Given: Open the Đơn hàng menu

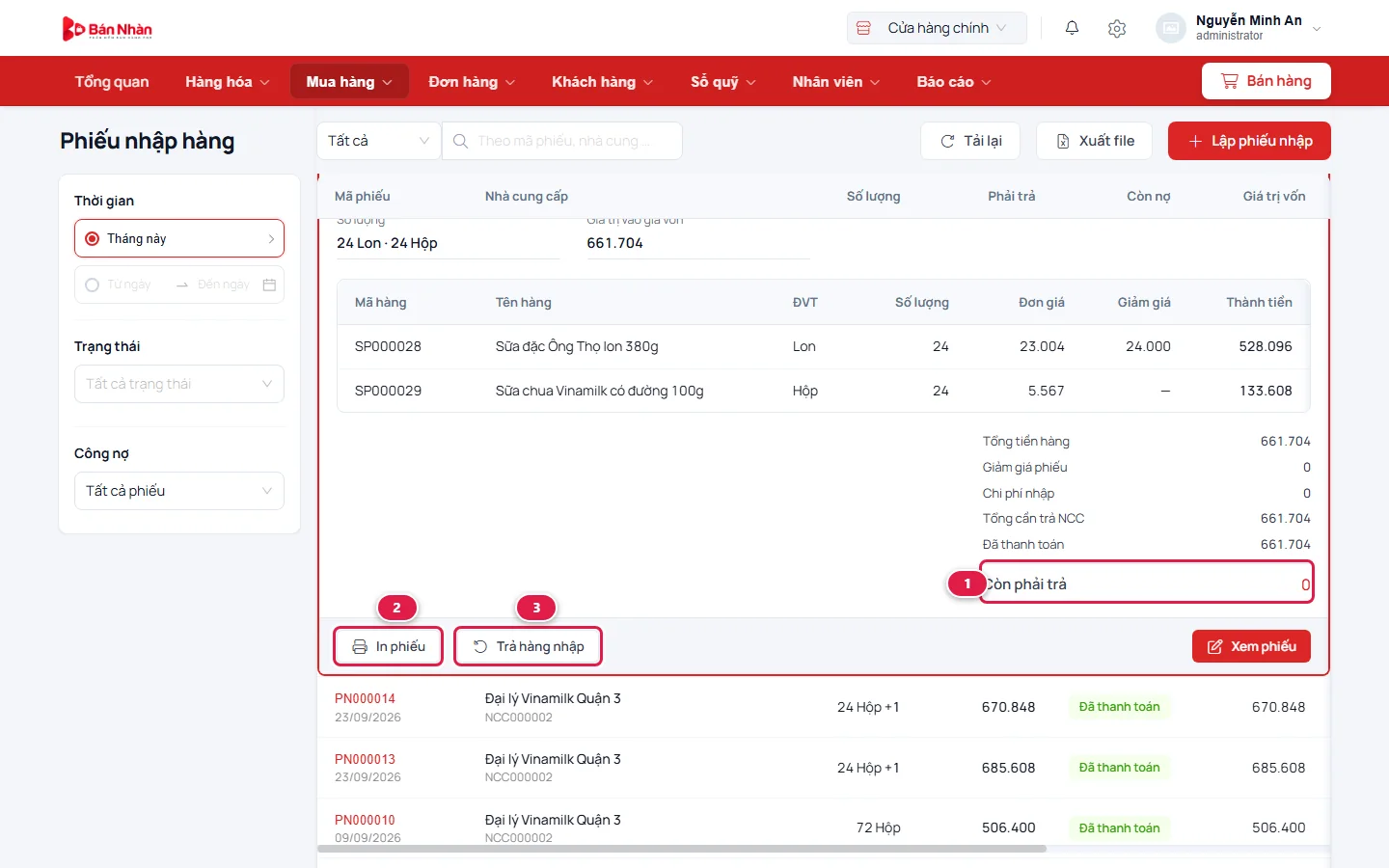Looking at the screenshot, I should point(472,82).
